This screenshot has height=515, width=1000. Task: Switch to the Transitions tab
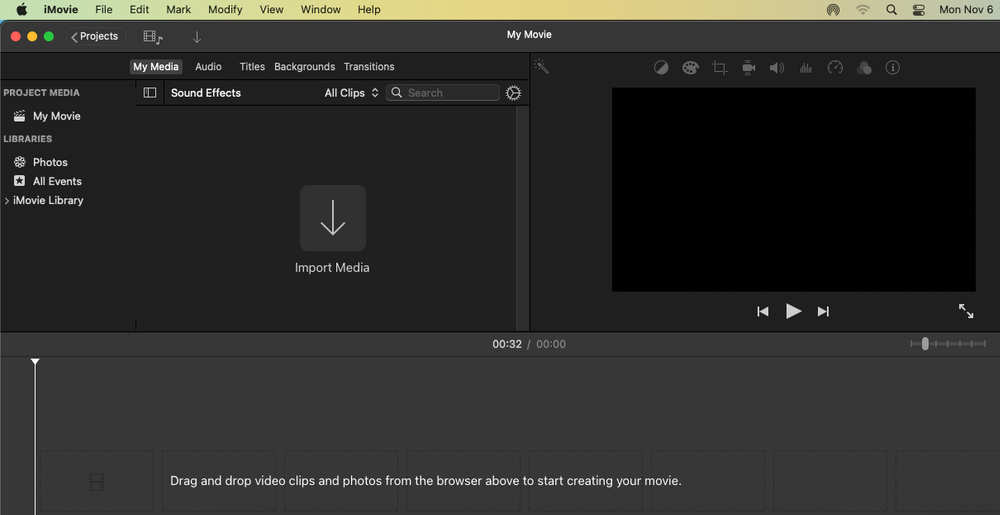click(369, 66)
